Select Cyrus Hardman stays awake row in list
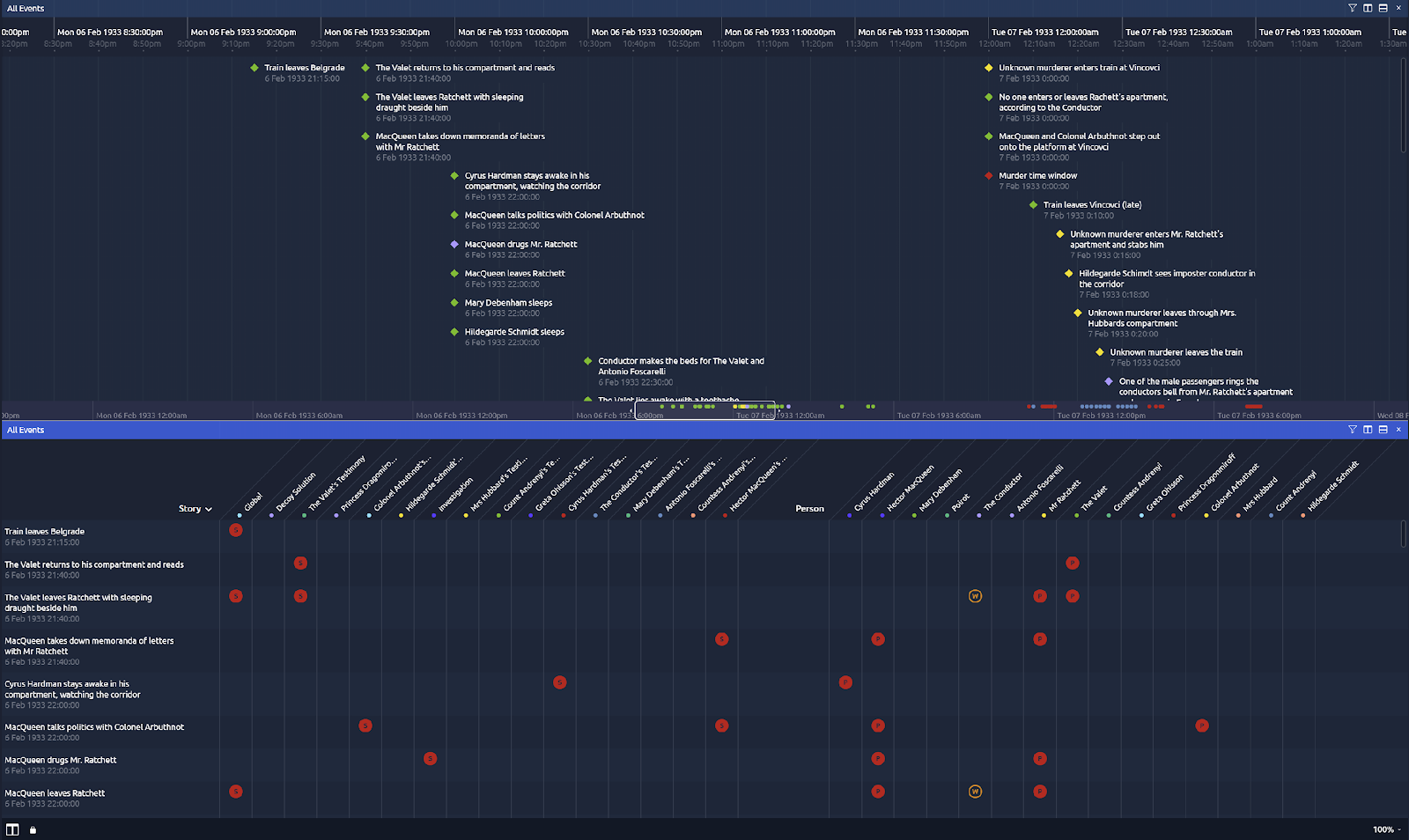The width and height of the screenshot is (1409, 840). [x=110, y=694]
